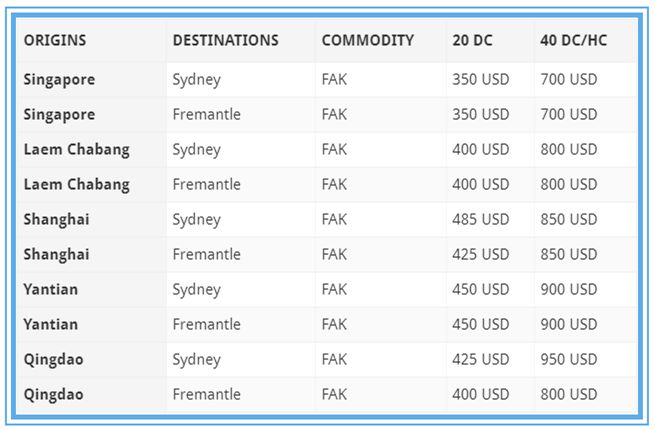Select 425 USD in Shanghai Fremantle row
The width and height of the screenshot is (655, 430).
coord(480,254)
